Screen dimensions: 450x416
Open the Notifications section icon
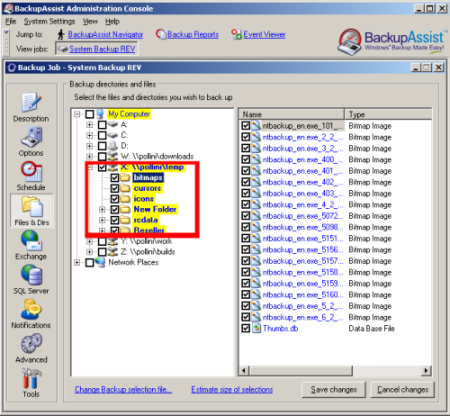coord(31,309)
